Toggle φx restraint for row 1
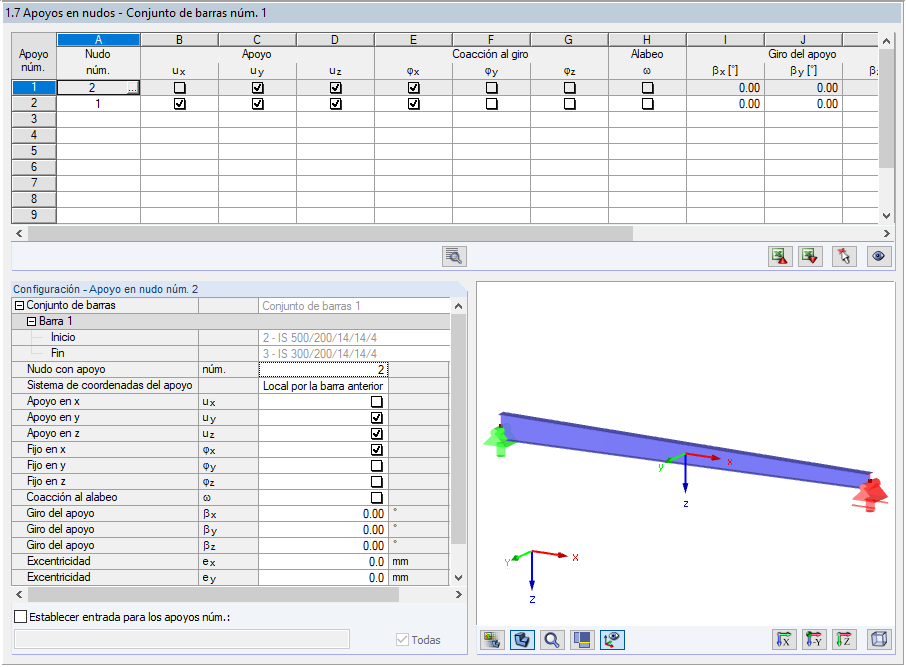The height and width of the screenshot is (667, 906). (x=414, y=88)
